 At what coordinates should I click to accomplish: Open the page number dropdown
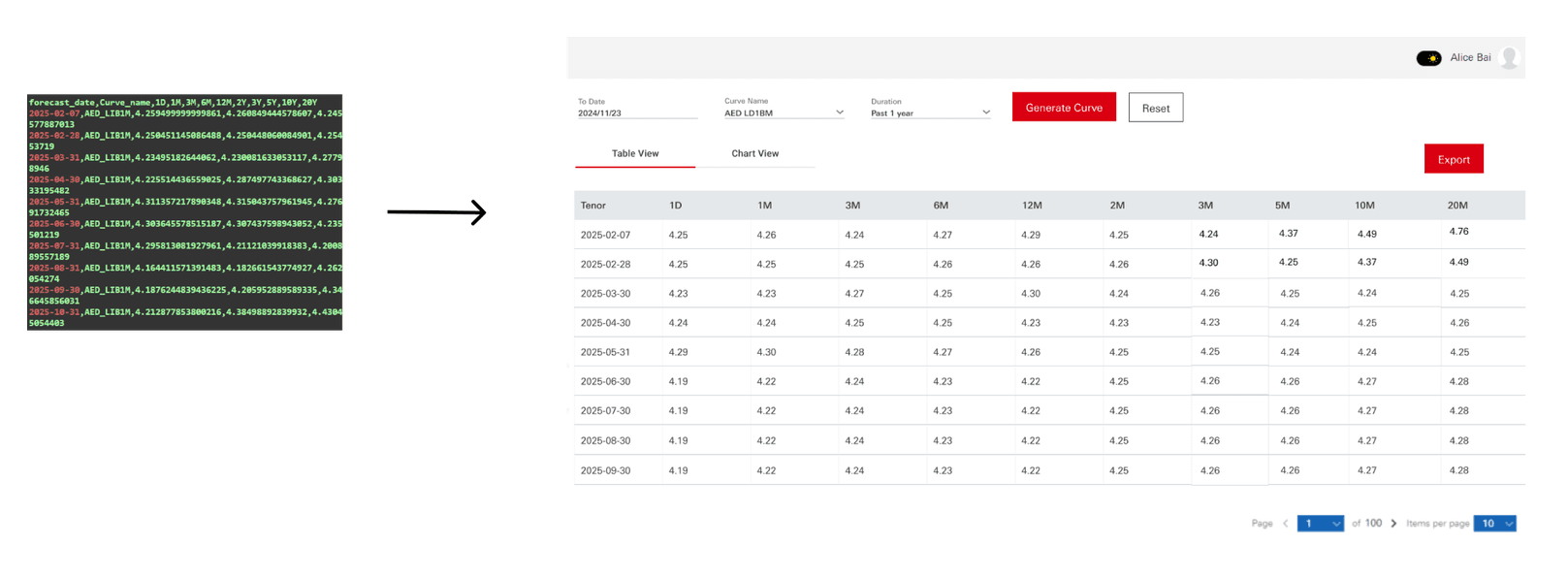tap(1320, 524)
